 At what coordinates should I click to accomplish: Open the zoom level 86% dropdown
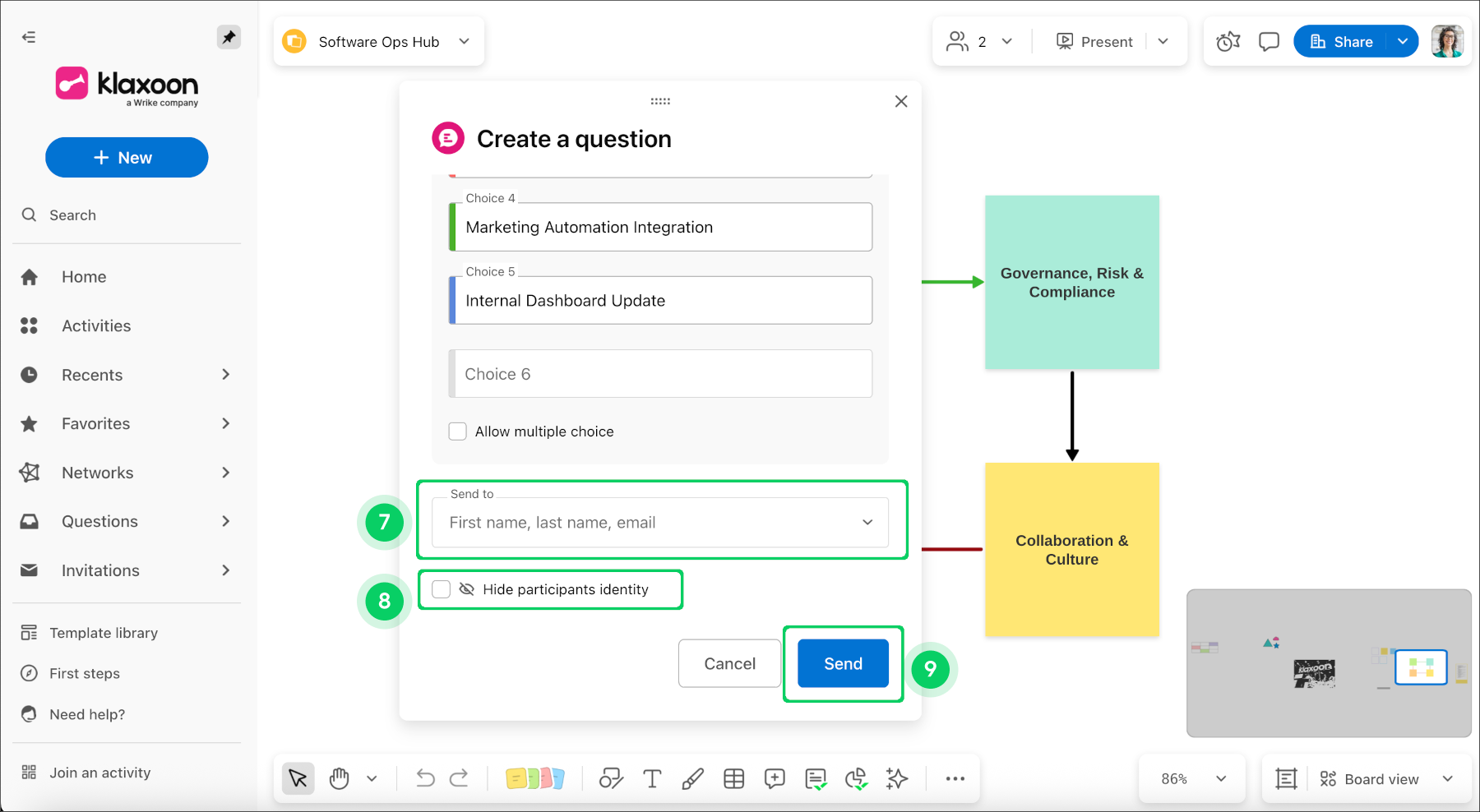coord(1191,778)
